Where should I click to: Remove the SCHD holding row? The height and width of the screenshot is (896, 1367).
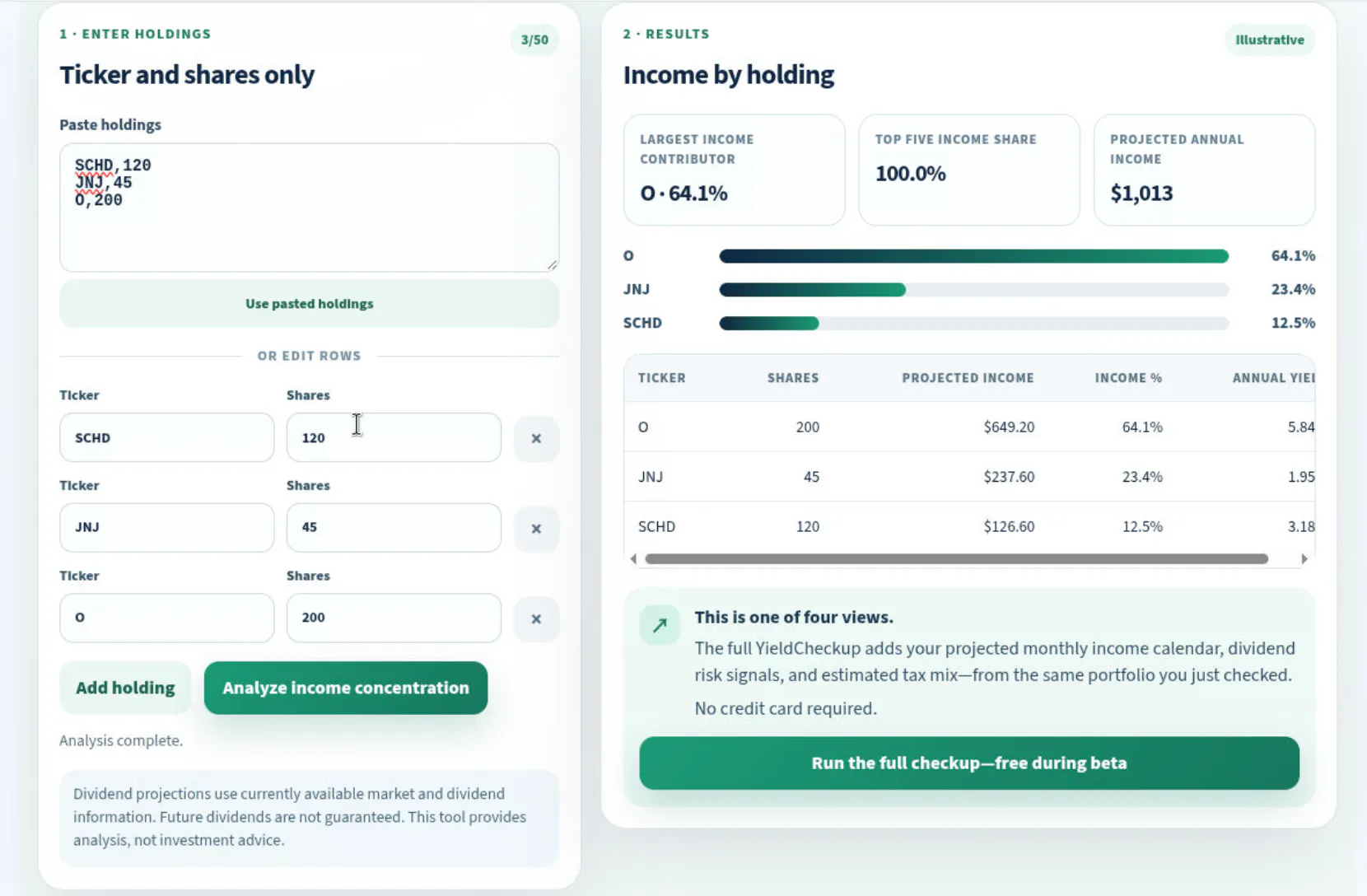[x=536, y=438]
